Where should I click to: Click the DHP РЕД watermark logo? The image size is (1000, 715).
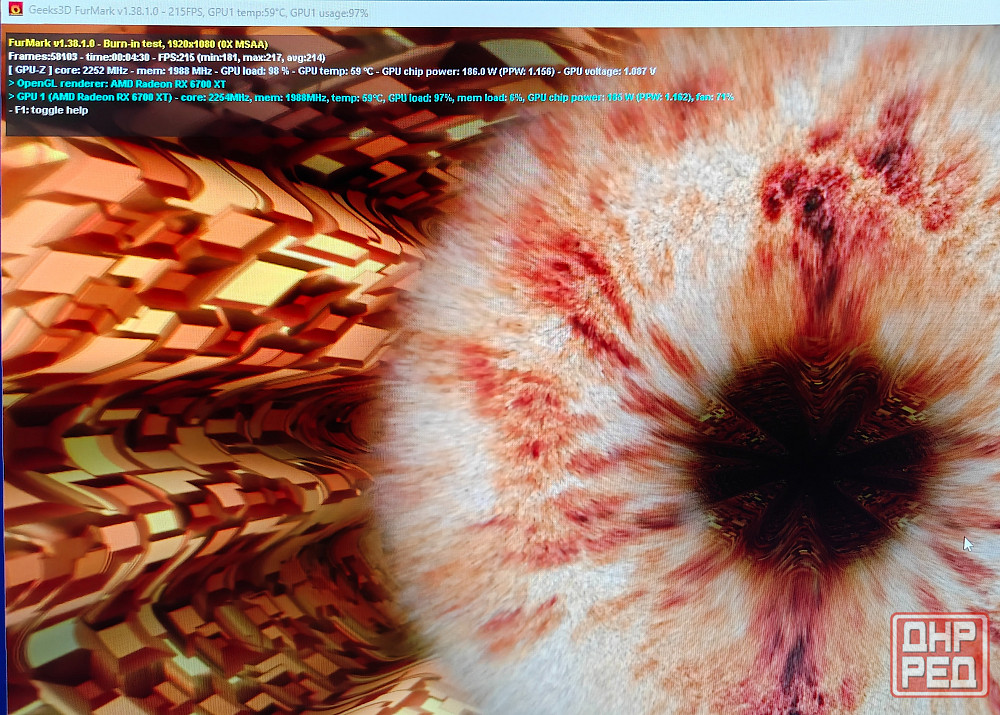[938, 653]
